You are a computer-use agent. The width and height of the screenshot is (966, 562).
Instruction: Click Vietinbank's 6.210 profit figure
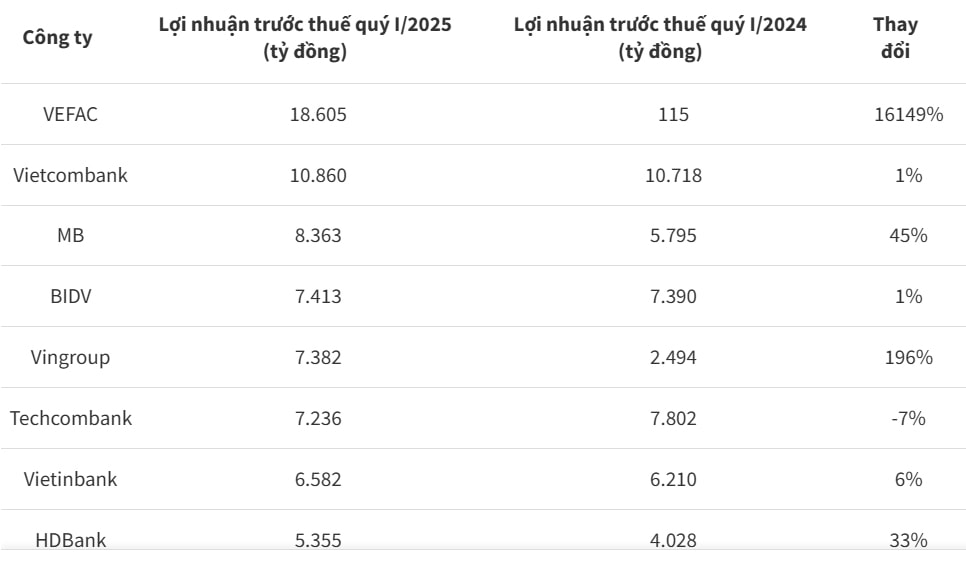pos(673,479)
